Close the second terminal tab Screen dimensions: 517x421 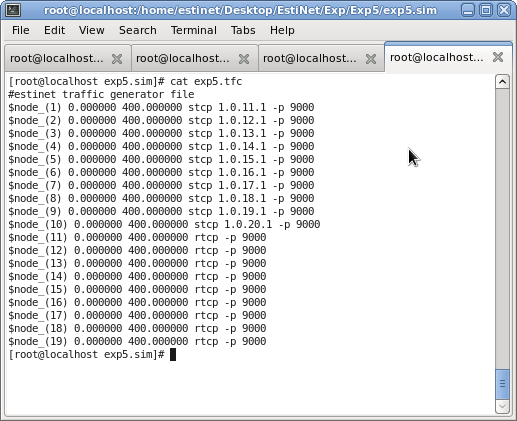point(244,59)
